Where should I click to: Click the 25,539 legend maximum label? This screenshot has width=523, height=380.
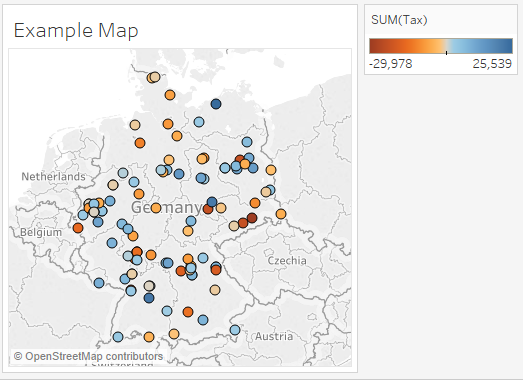492,63
